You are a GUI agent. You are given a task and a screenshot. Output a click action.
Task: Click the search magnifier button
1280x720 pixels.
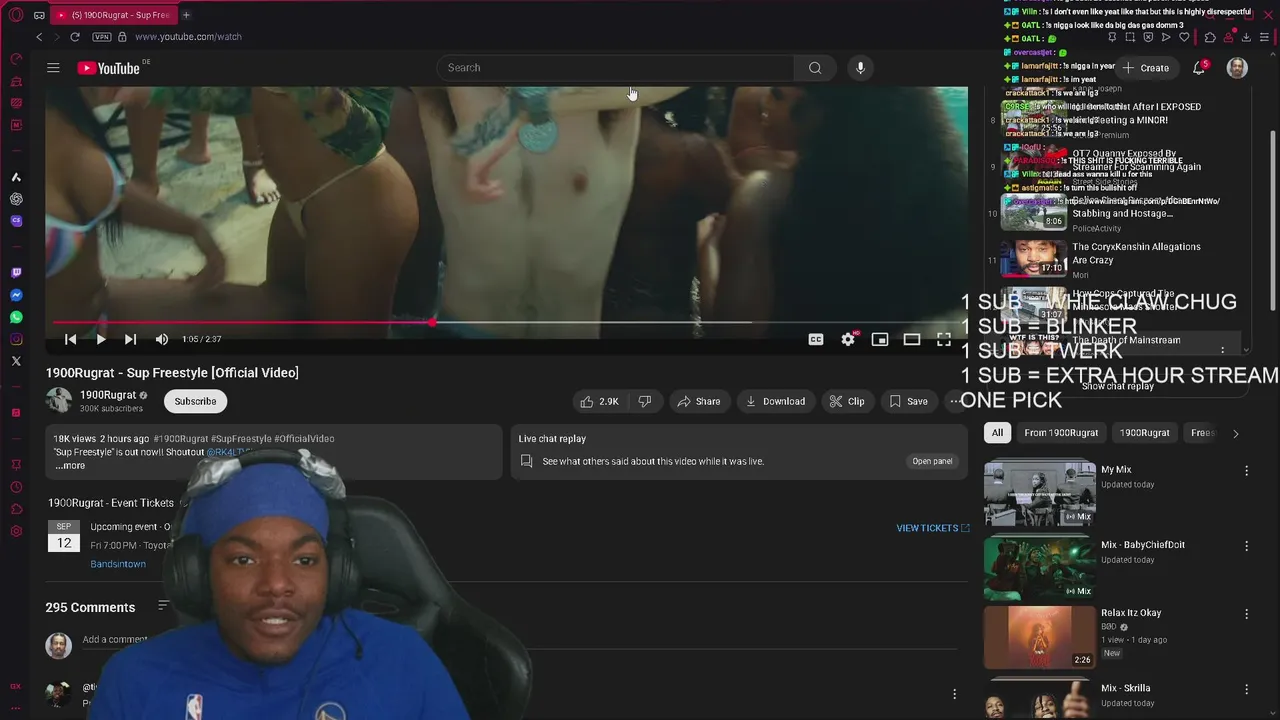click(815, 68)
